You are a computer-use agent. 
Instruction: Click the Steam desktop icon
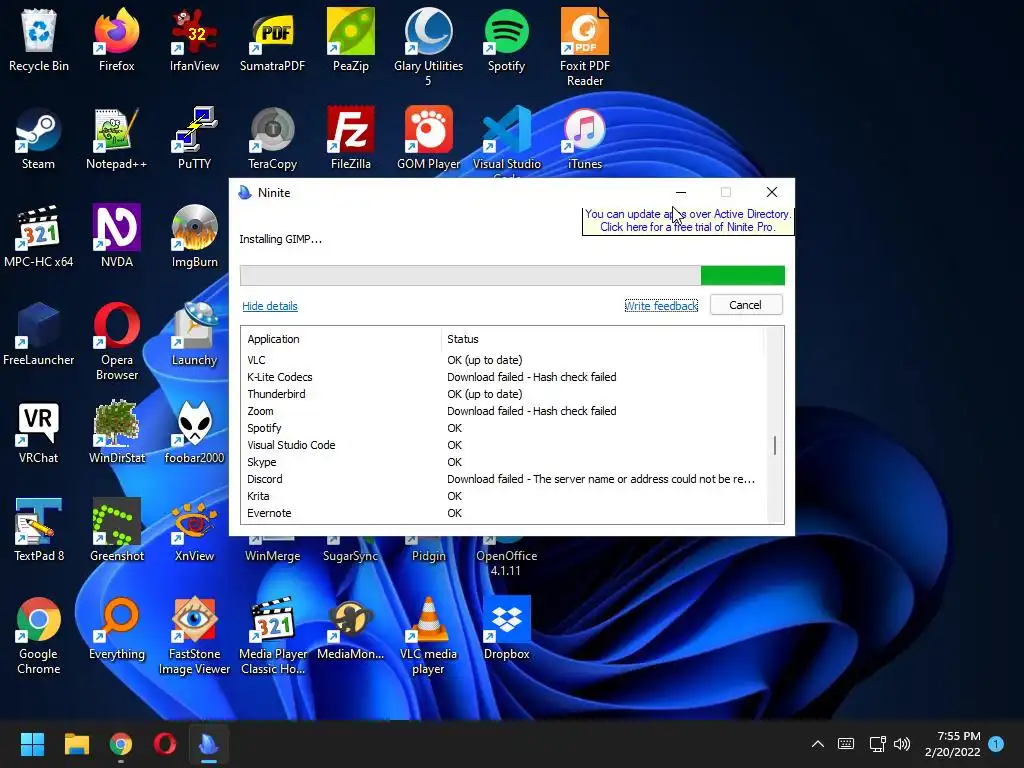pyautogui.click(x=39, y=138)
